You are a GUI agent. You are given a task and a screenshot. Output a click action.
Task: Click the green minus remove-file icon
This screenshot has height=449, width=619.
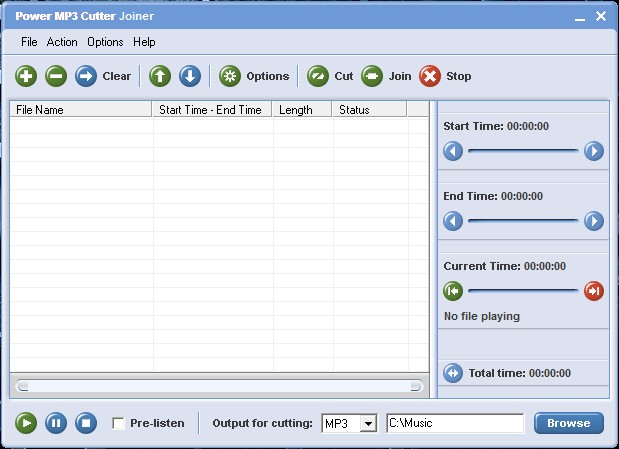pos(56,76)
